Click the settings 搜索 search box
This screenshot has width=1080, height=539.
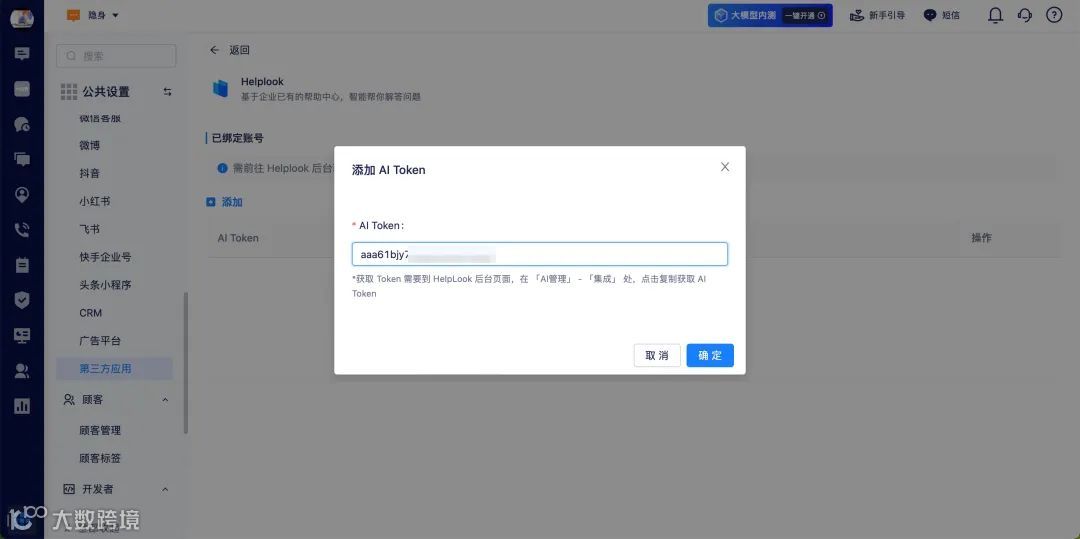click(116, 56)
